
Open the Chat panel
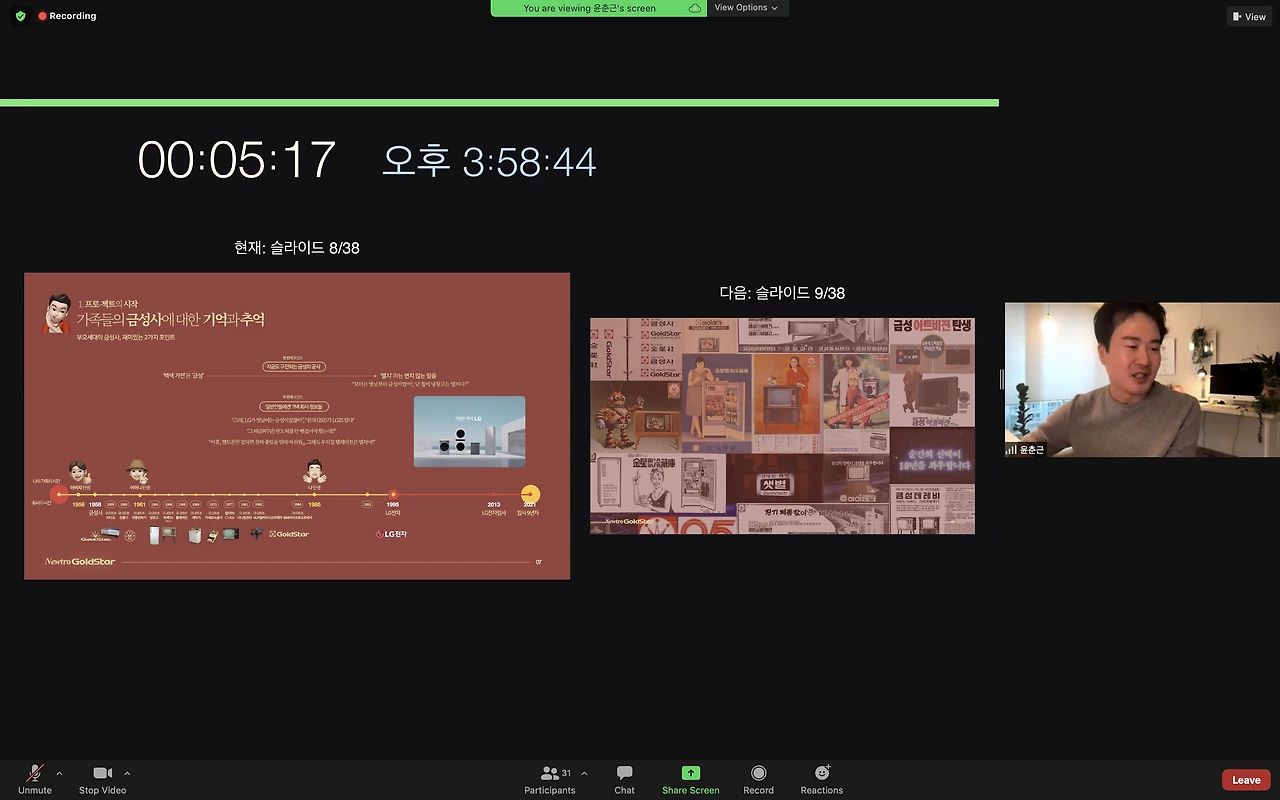click(x=625, y=779)
